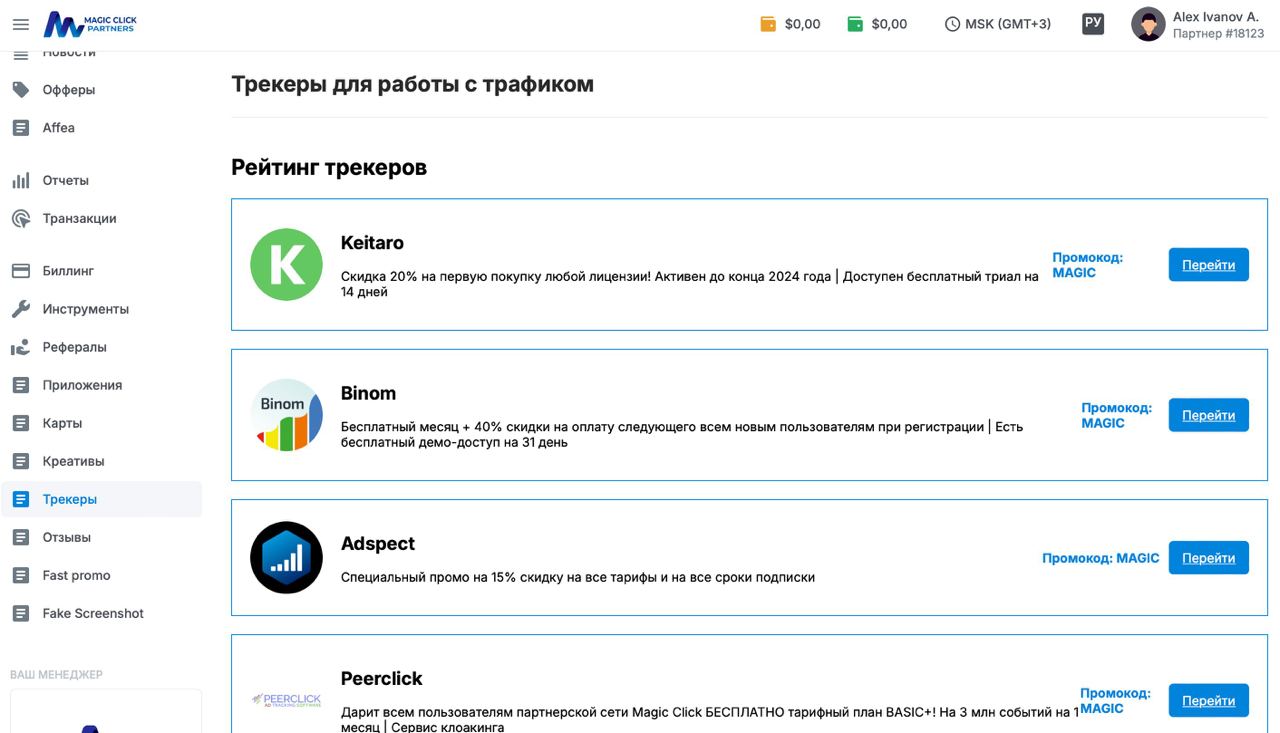
Task: Click the clock timezone icon
Action: tap(952, 24)
